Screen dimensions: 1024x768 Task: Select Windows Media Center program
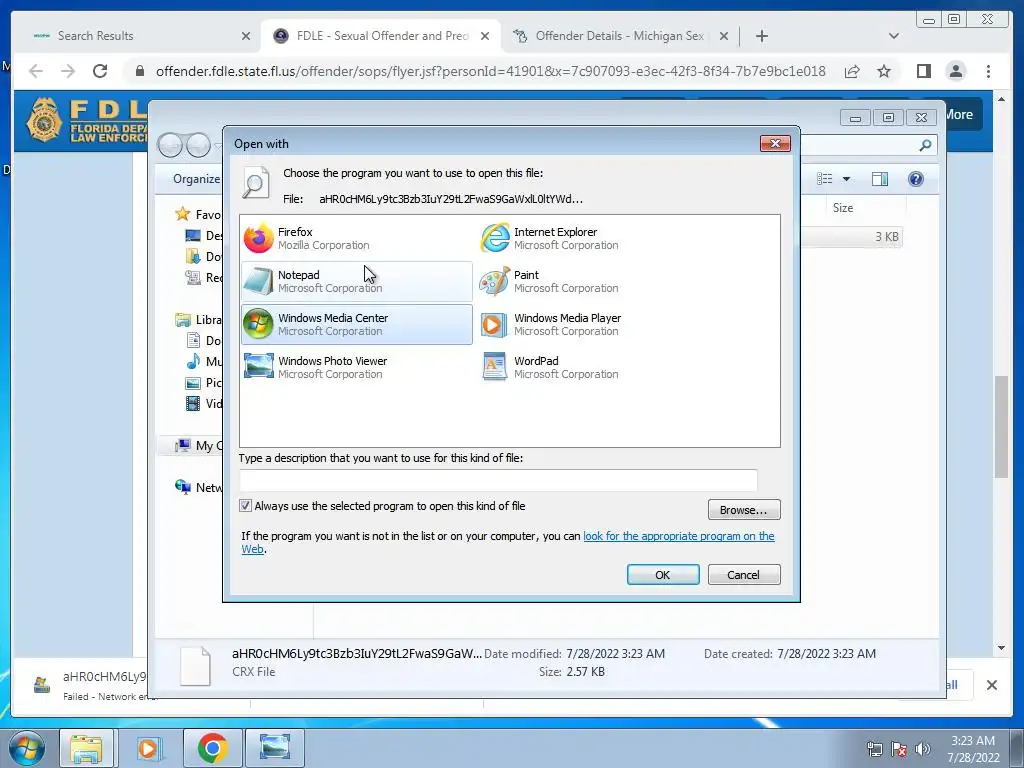click(x=357, y=325)
